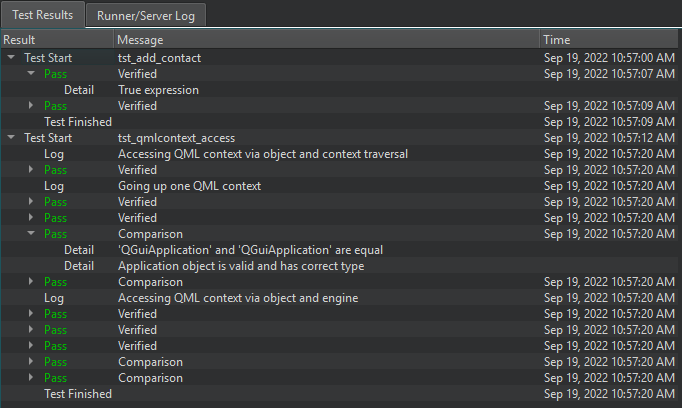Image resolution: width=682 pixels, height=408 pixels.
Task: Collapse the tst_add_contact Test Start arrow
Action: 11,58
